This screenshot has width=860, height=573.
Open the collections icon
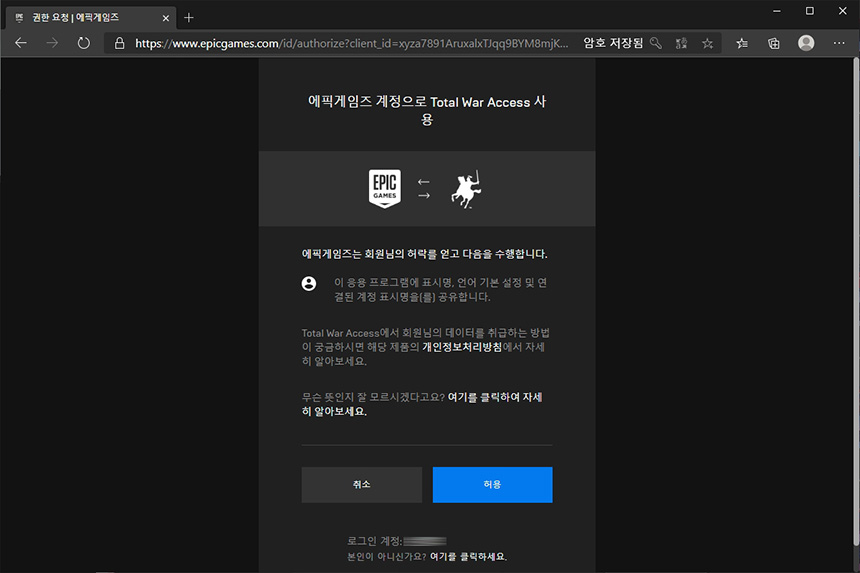pyautogui.click(x=773, y=43)
